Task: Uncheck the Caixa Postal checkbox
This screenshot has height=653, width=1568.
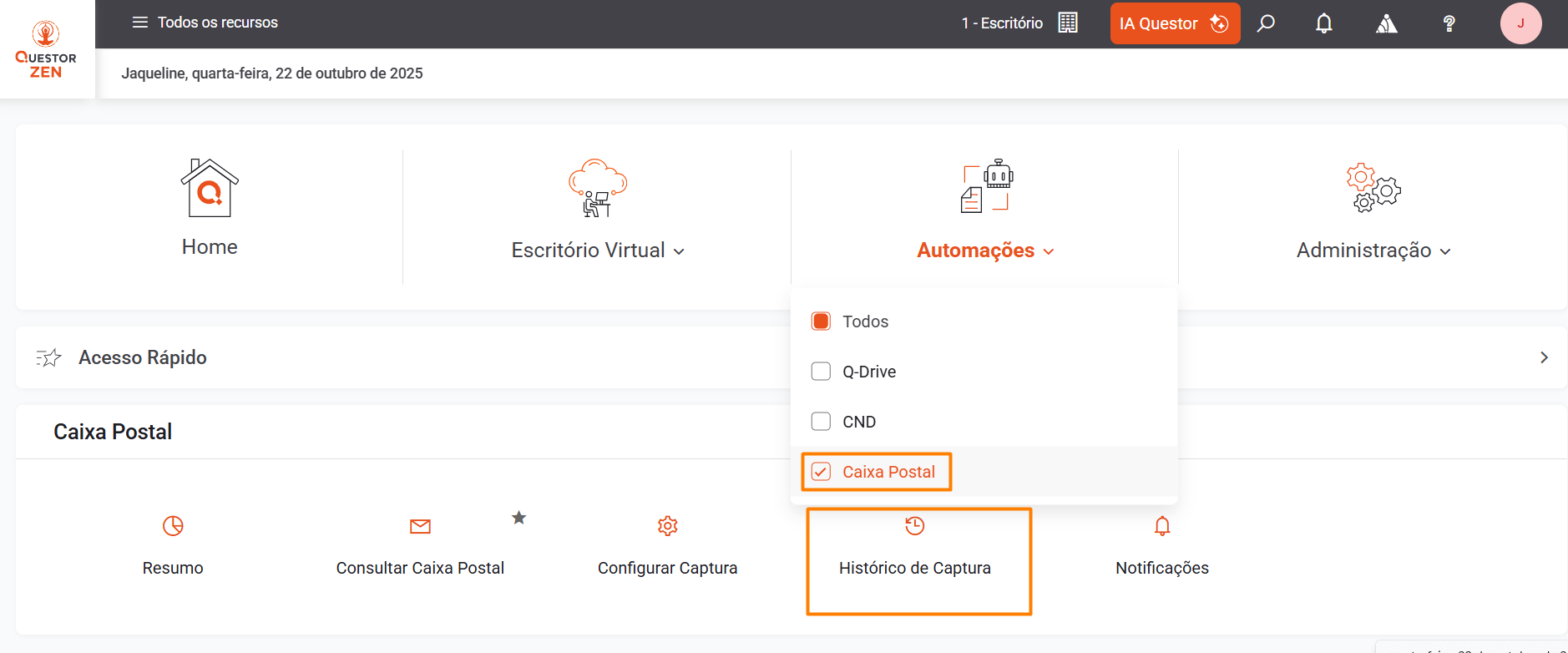Action: (x=821, y=472)
